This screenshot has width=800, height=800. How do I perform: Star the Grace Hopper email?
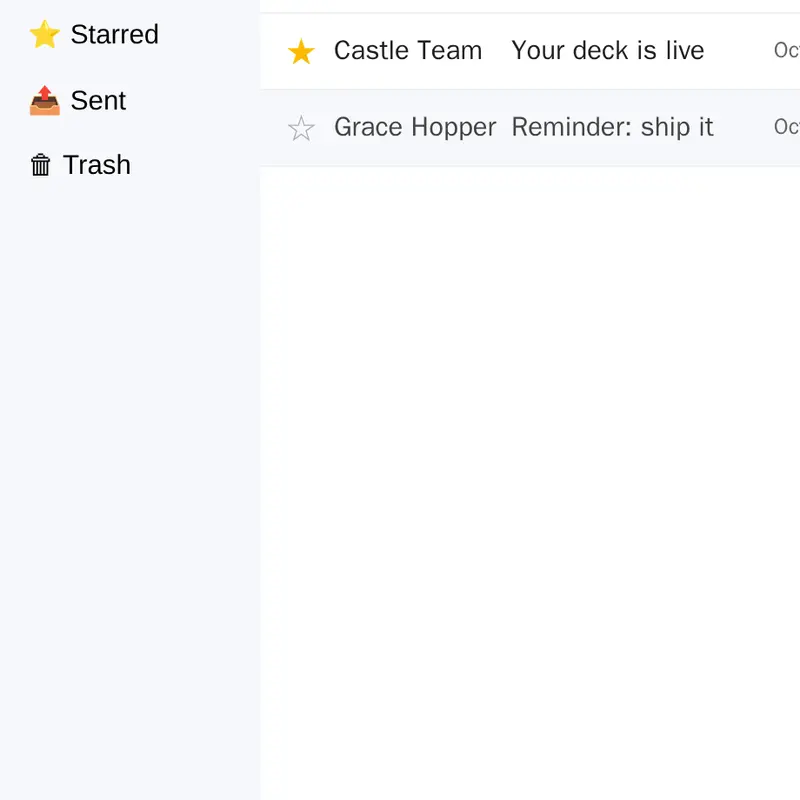point(301,128)
